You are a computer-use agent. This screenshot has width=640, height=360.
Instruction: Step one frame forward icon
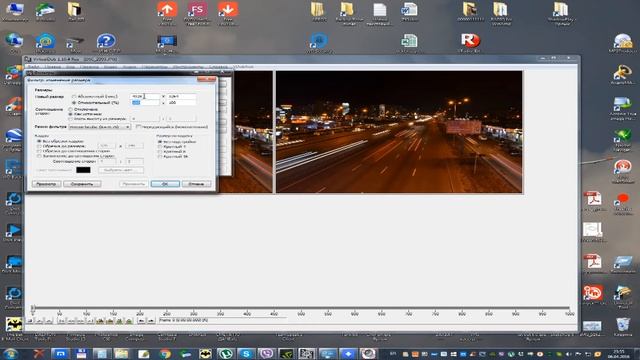[x=80, y=321]
